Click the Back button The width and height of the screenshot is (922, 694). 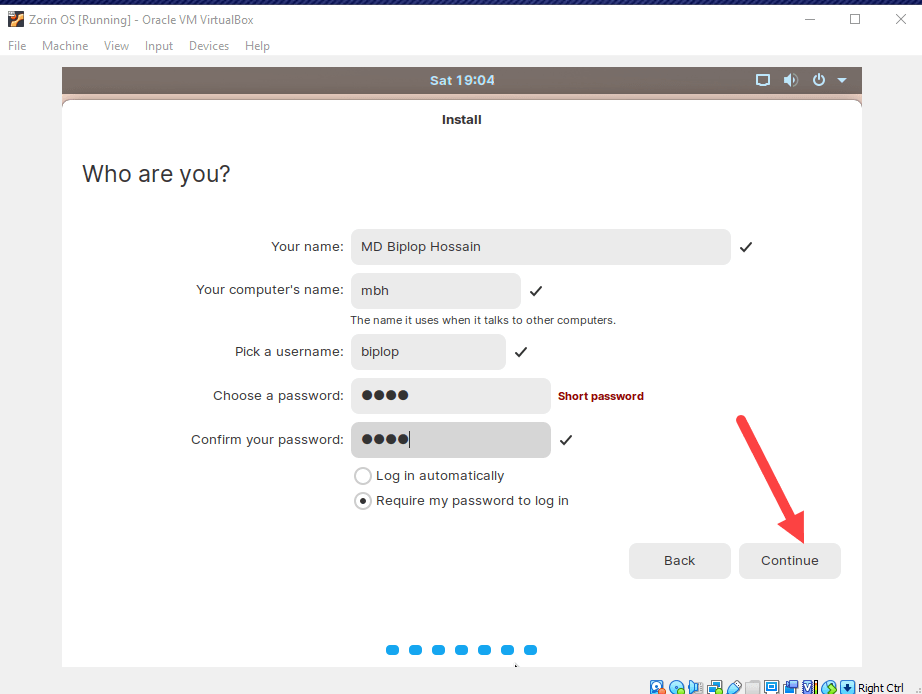[679, 560]
